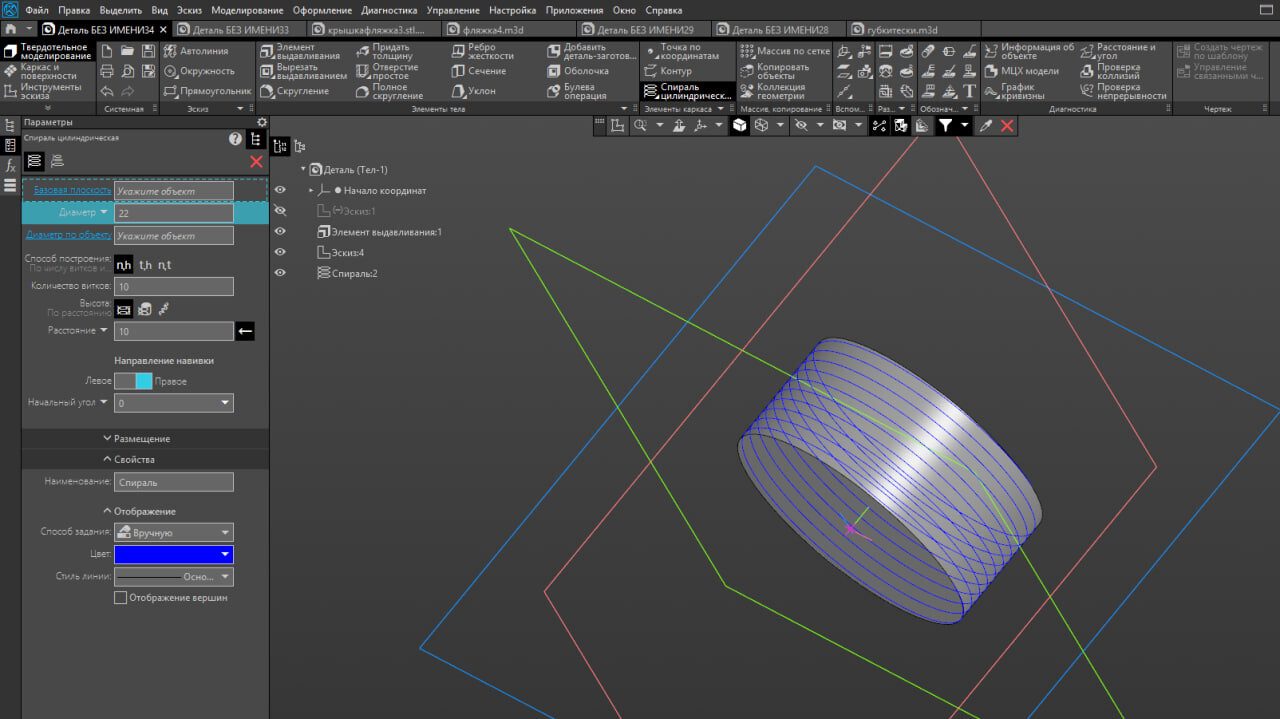Click the Базовая плоскость link
This screenshot has height=719, width=1280.
(72, 190)
